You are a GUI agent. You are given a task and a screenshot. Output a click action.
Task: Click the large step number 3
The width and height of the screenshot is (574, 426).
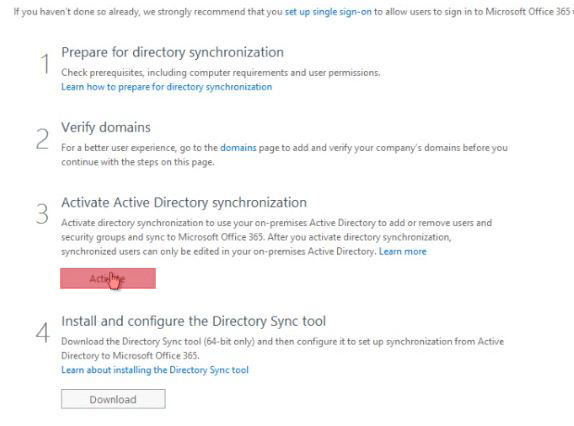(42, 214)
